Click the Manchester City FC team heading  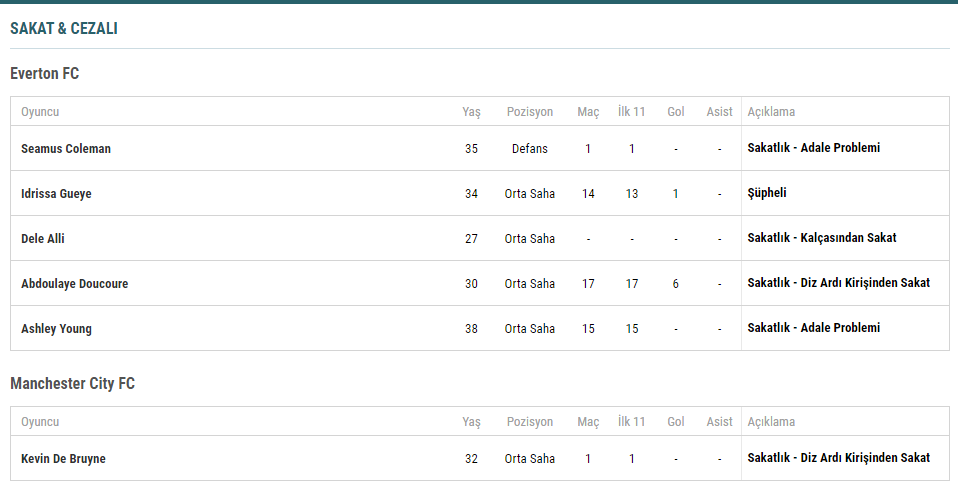72,383
